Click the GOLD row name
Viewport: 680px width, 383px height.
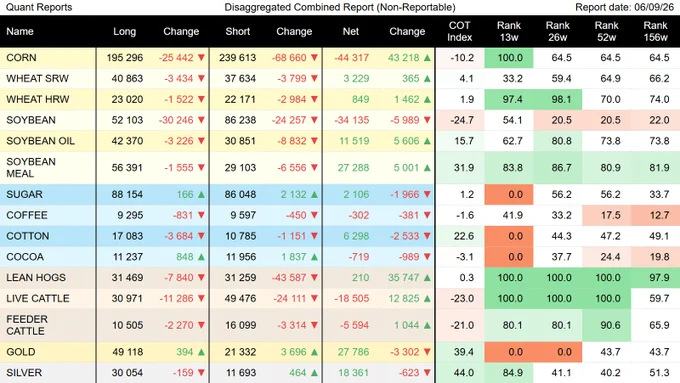point(21,352)
